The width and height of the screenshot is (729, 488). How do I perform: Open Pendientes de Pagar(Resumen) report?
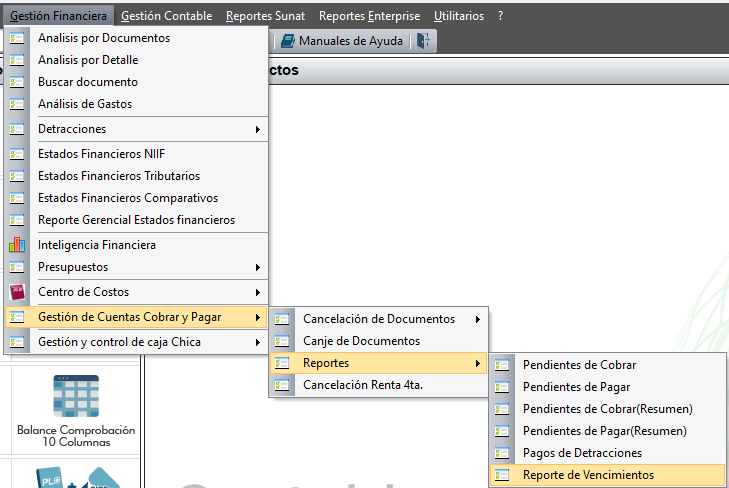click(608, 431)
